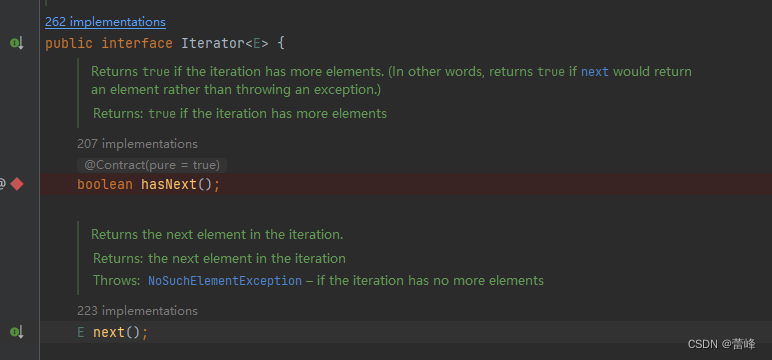Click the annotation @ gutter marker at hasNext line
772x360 pixels.
click(x=2, y=184)
